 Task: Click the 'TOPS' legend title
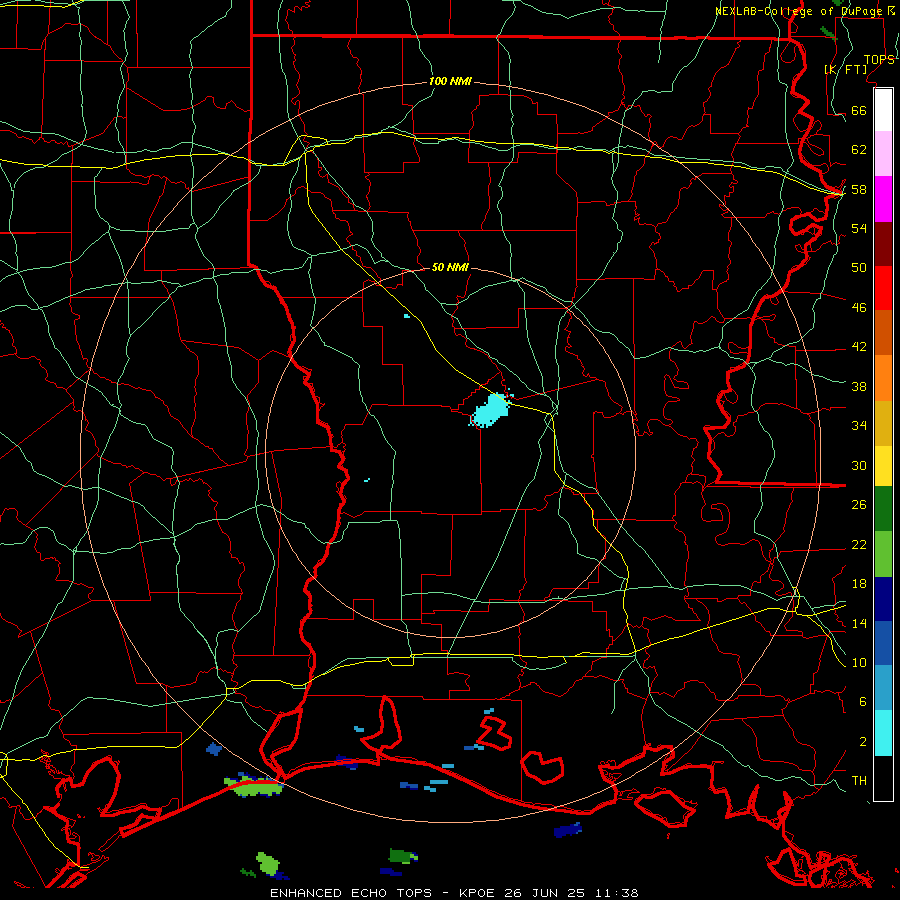coord(879,59)
